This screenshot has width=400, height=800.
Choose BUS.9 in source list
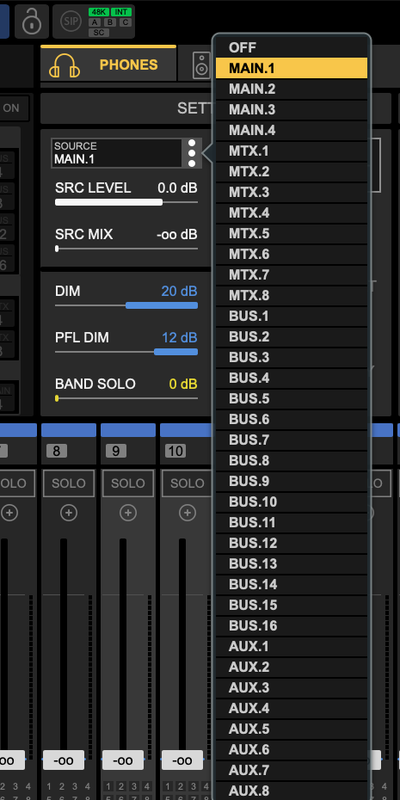291,481
